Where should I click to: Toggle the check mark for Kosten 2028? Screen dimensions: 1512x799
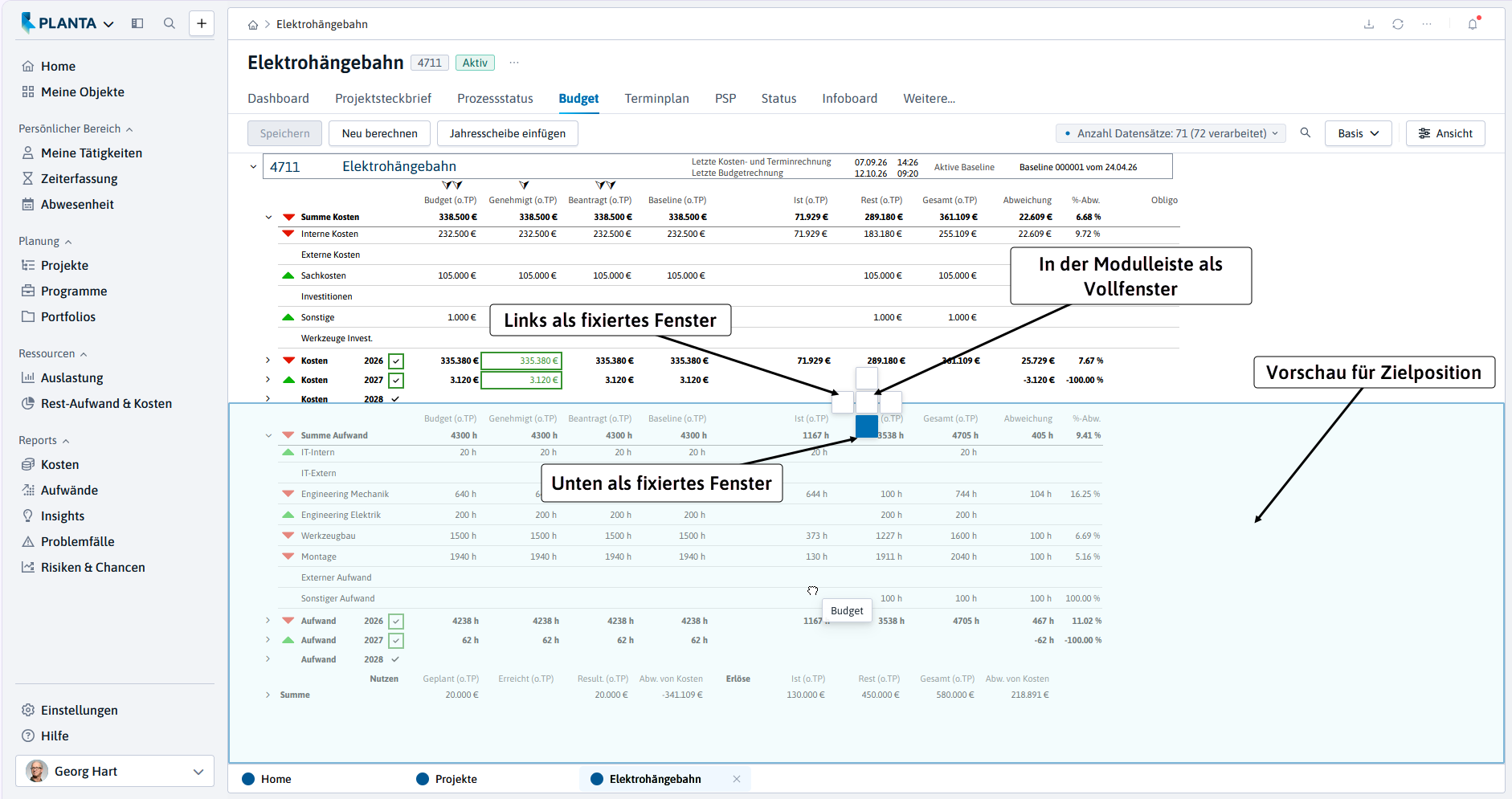(x=395, y=399)
